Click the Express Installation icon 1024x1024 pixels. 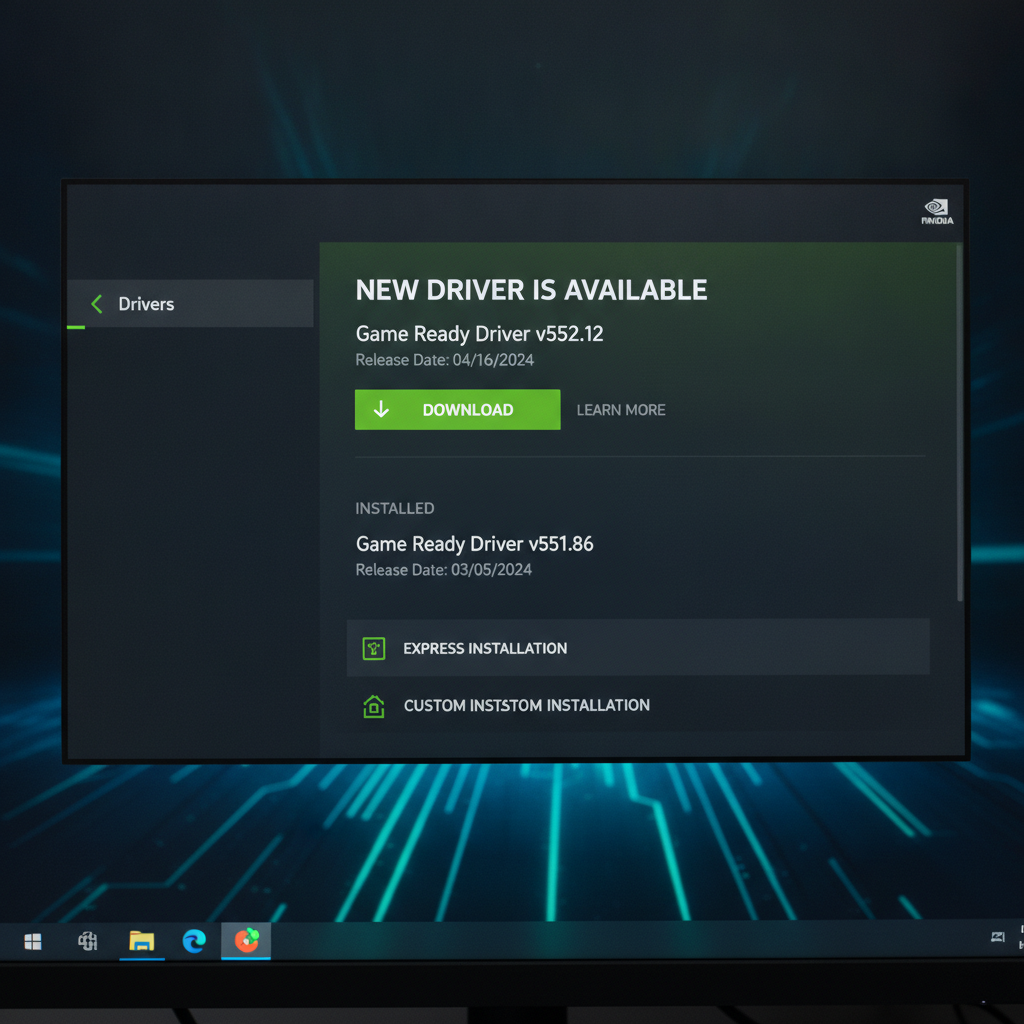(x=374, y=648)
